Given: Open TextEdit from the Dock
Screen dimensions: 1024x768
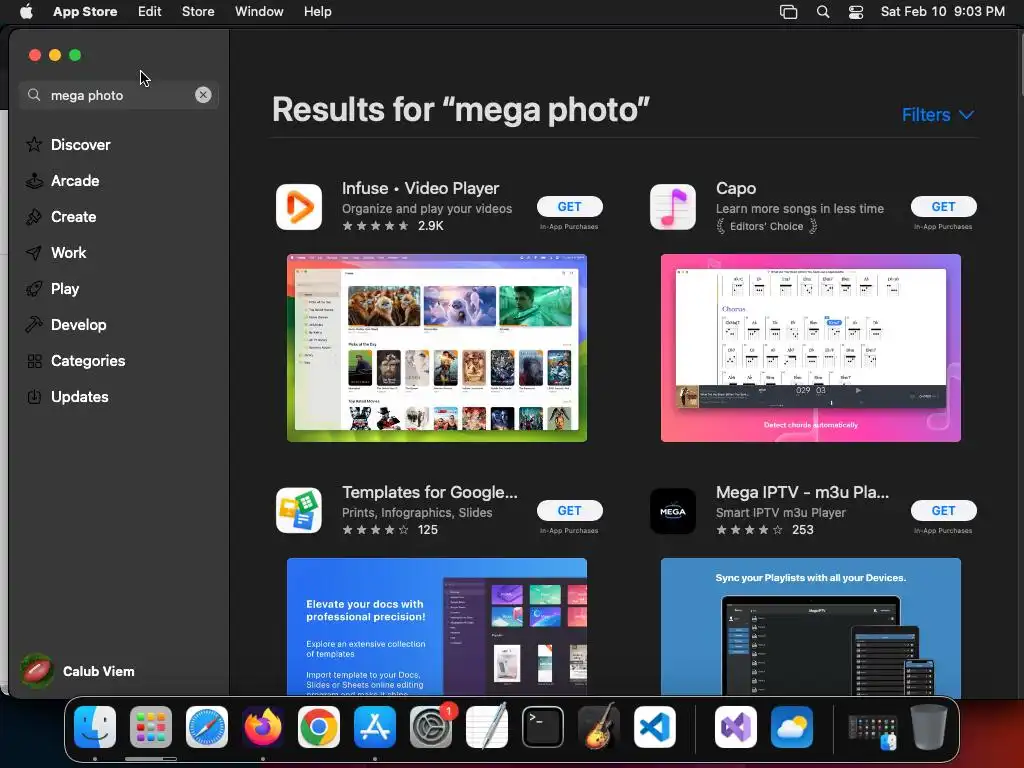Looking at the screenshot, I should tap(487, 727).
